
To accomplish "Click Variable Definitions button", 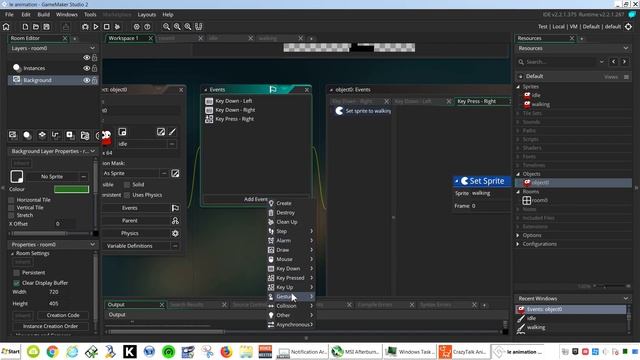I will point(130,246).
